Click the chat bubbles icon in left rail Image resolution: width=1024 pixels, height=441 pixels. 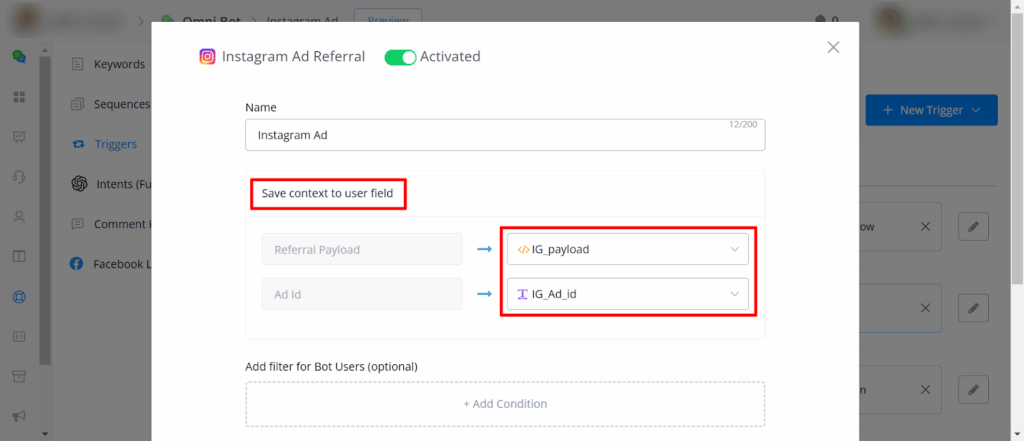[x=18, y=57]
